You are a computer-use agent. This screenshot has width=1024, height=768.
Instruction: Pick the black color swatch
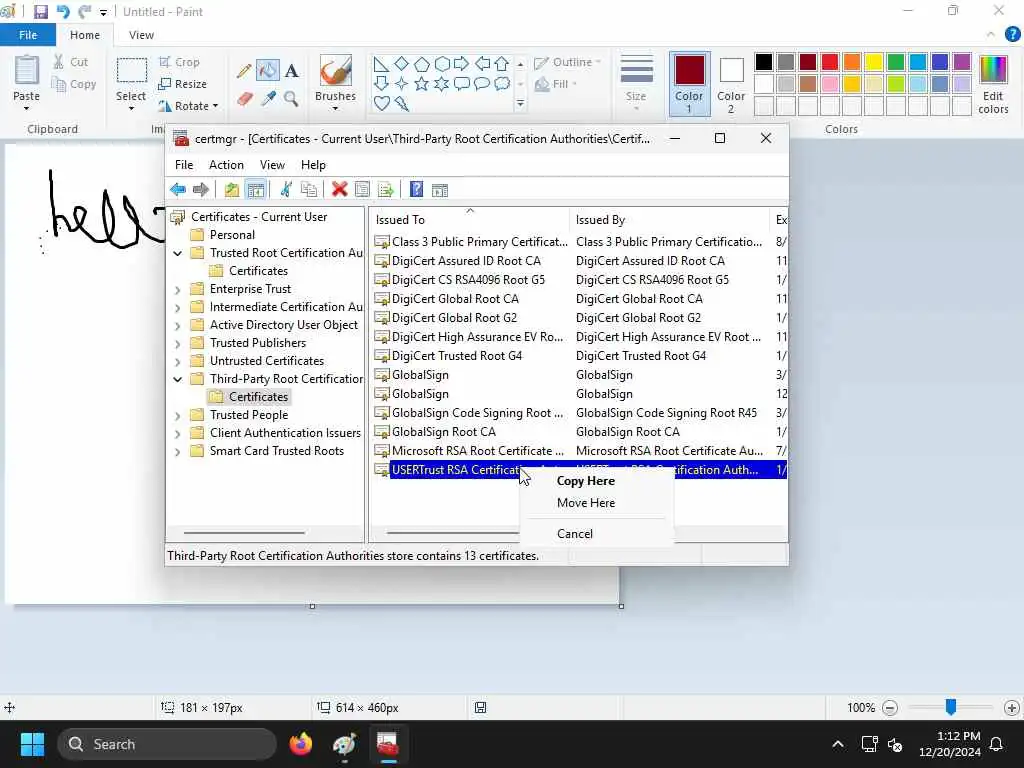pos(764,62)
